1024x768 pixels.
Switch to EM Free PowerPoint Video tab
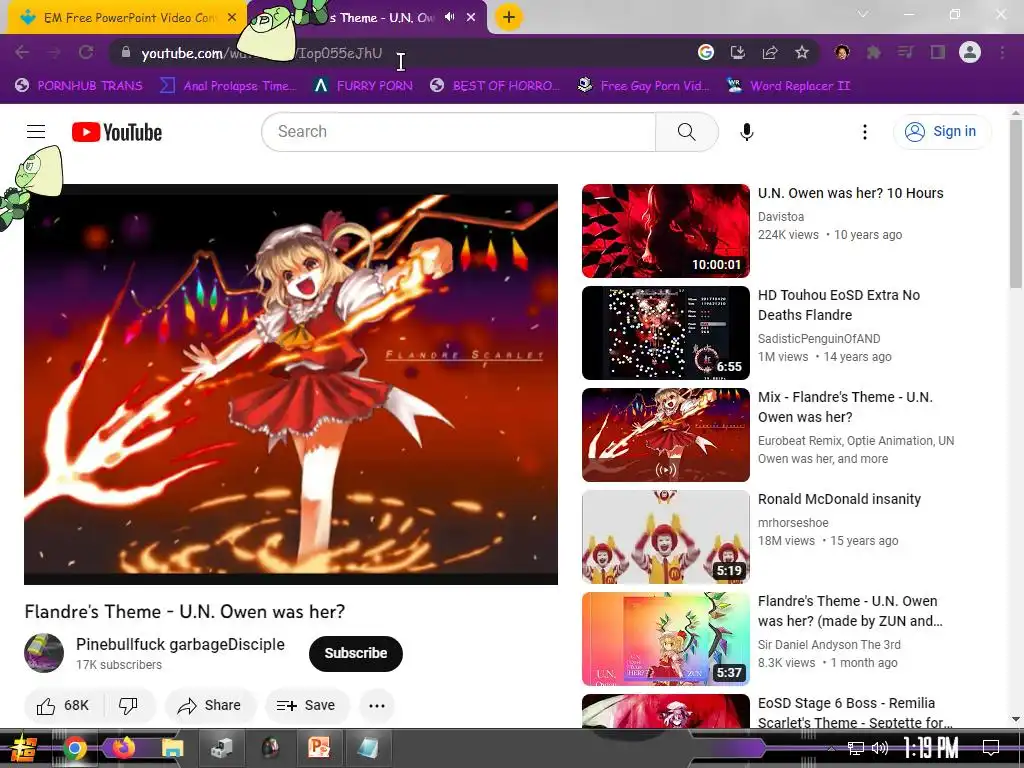pyautogui.click(x=128, y=18)
